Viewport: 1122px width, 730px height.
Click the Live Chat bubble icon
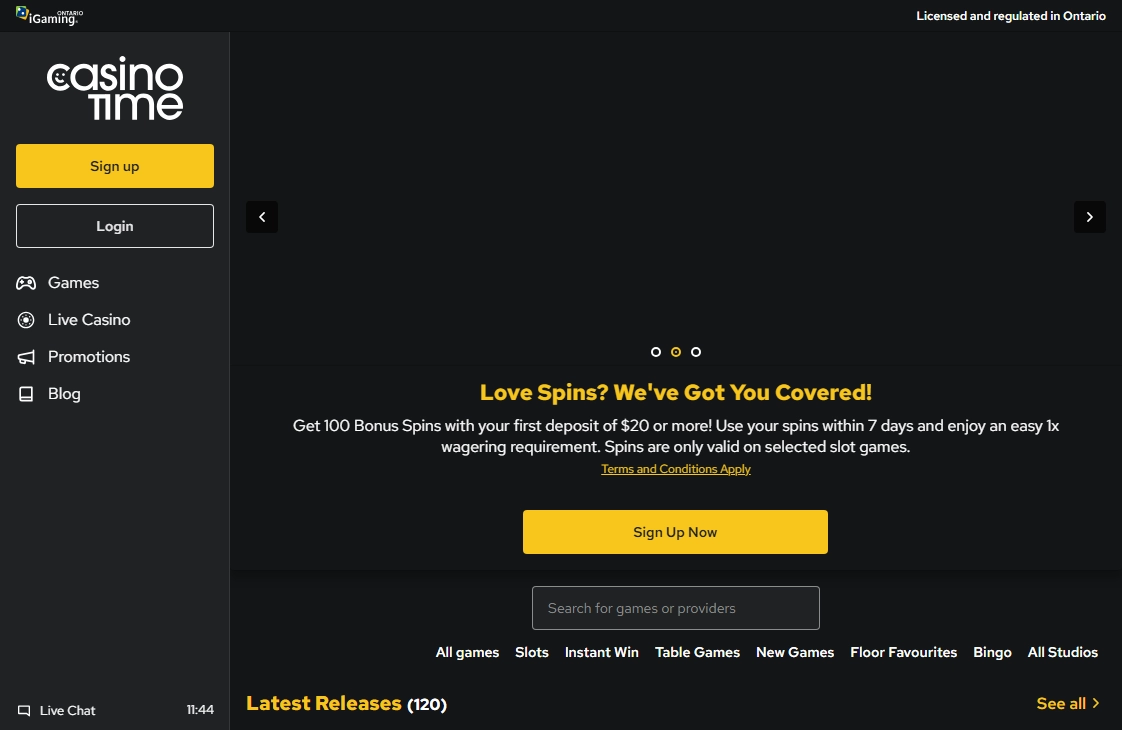pos(24,711)
